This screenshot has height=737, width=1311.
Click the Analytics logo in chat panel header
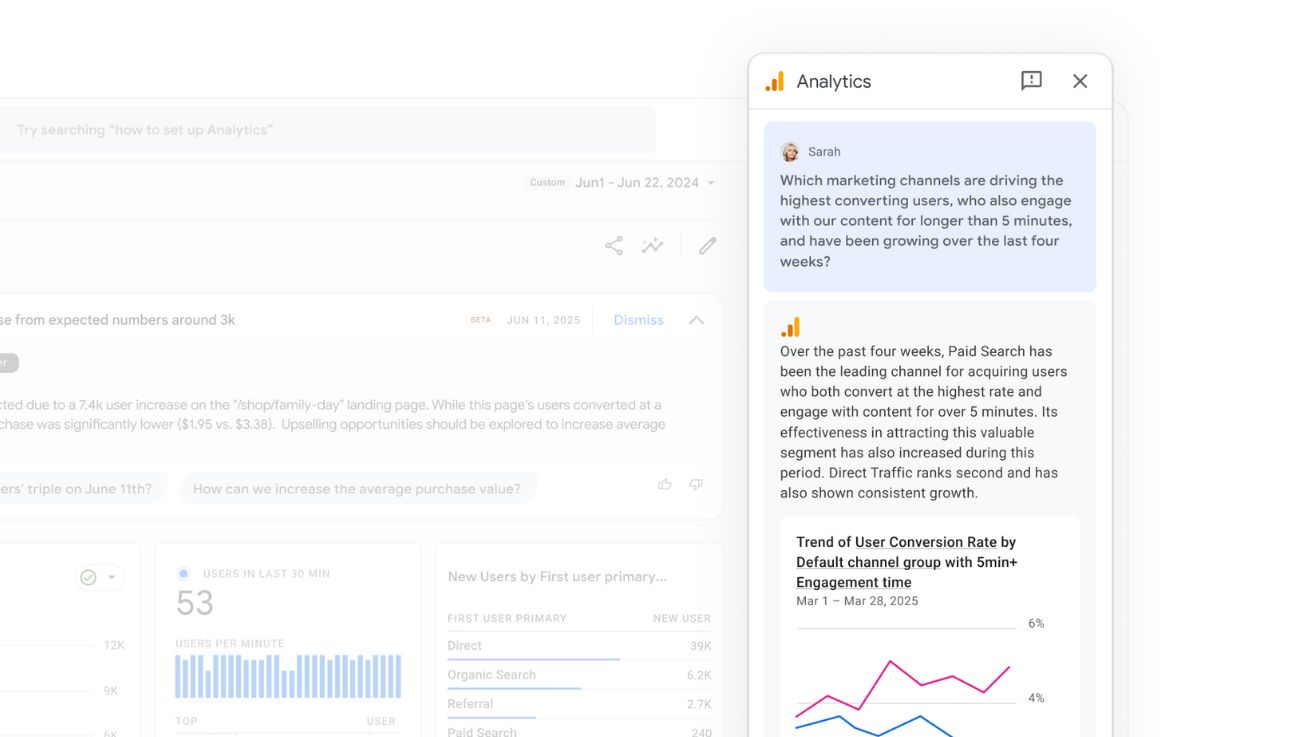point(775,82)
